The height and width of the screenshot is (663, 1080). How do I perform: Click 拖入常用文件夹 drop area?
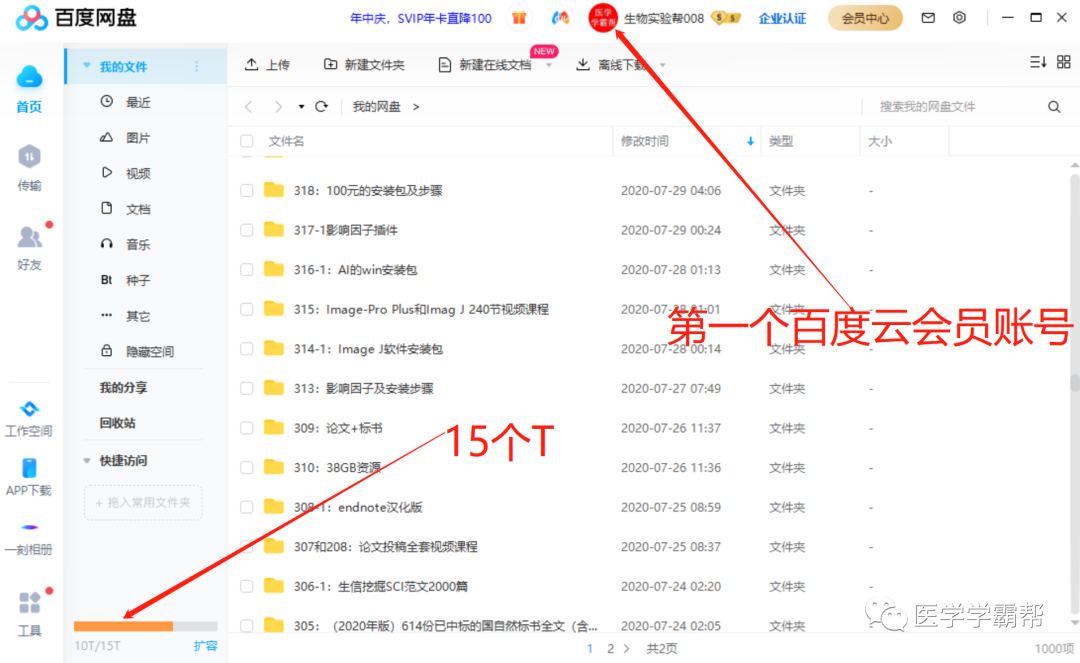pyautogui.click(x=143, y=503)
